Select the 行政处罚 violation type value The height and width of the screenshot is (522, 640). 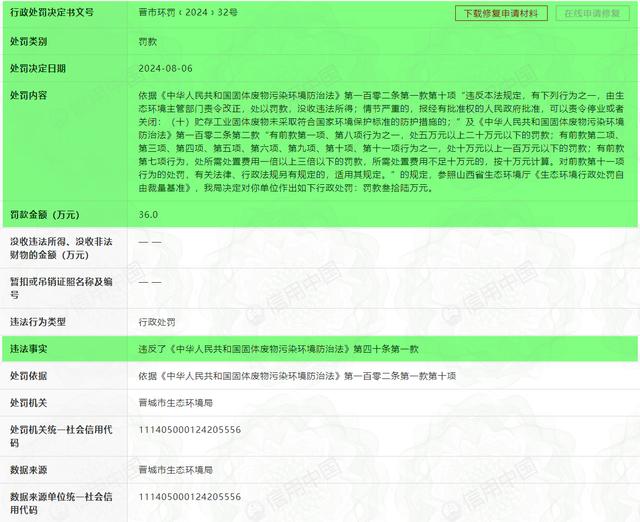[x=157, y=322]
